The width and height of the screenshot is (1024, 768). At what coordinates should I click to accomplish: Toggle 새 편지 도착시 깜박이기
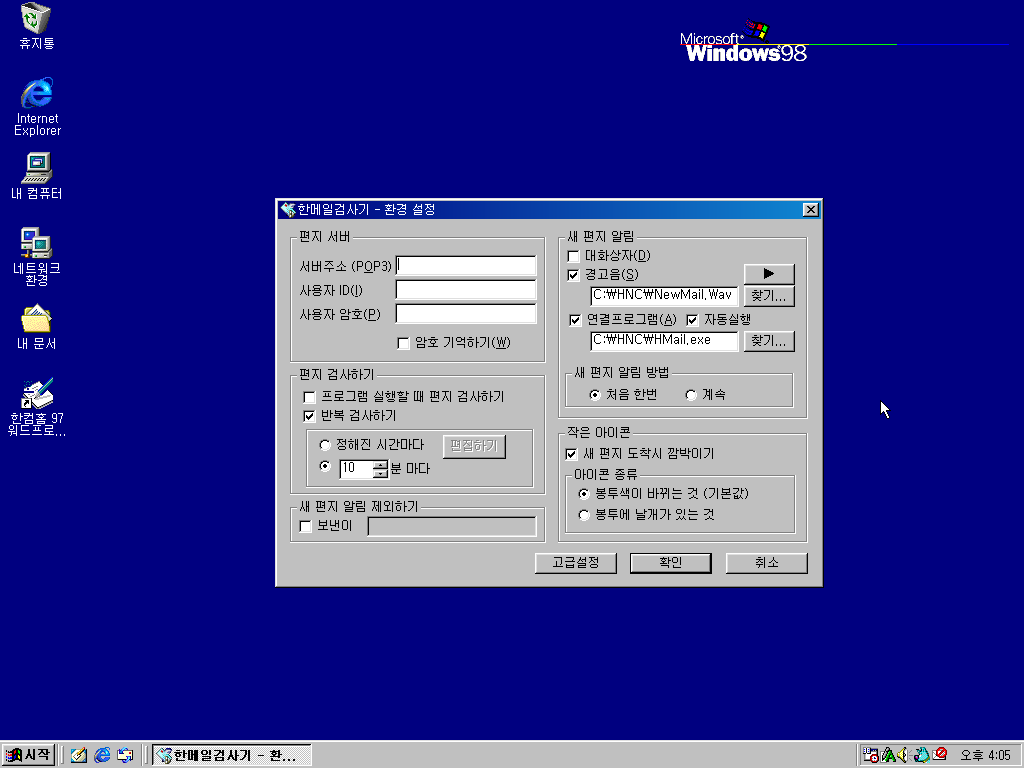tap(571, 454)
